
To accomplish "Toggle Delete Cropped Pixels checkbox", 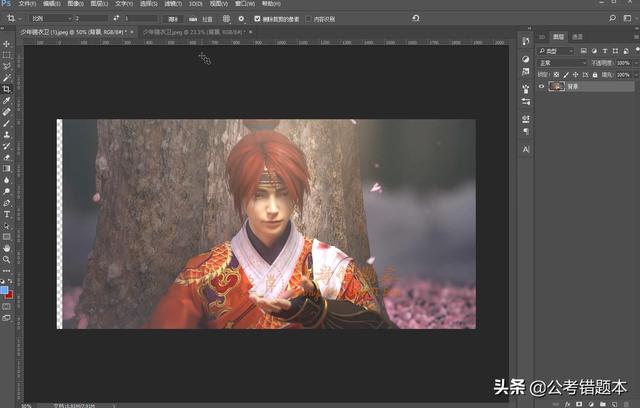I will coord(257,19).
